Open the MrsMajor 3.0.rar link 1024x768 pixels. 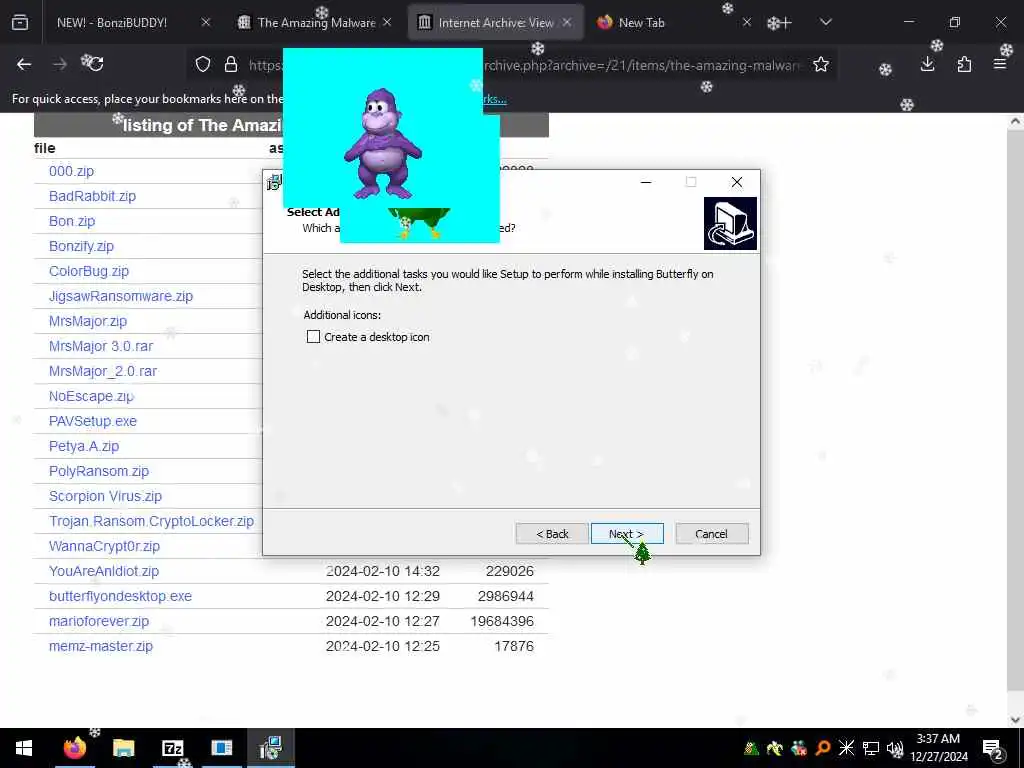(101, 346)
